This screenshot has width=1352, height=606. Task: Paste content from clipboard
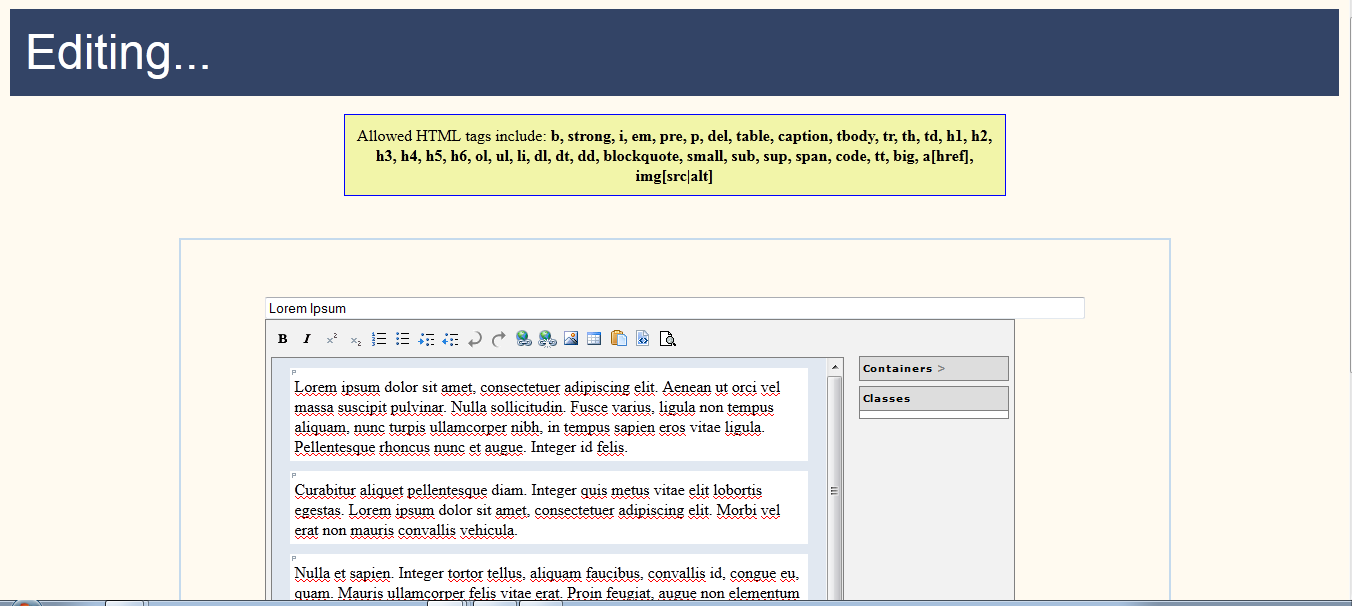point(618,338)
